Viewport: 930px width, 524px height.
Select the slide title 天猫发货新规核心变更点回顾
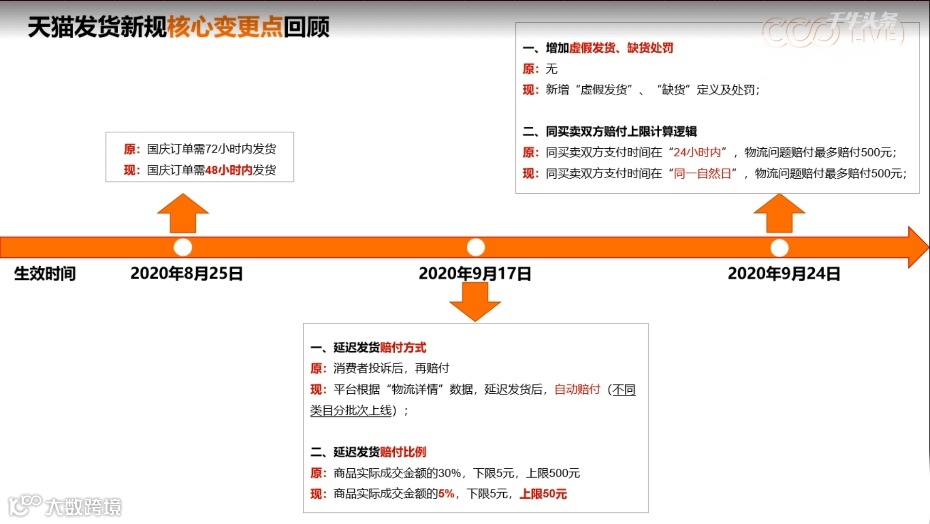(x=179, y=27)
